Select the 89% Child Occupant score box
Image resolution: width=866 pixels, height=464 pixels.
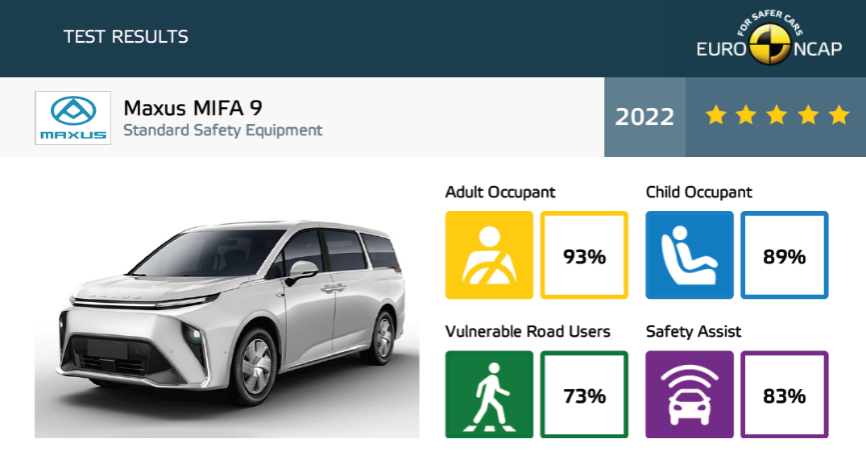click(784, 256)
